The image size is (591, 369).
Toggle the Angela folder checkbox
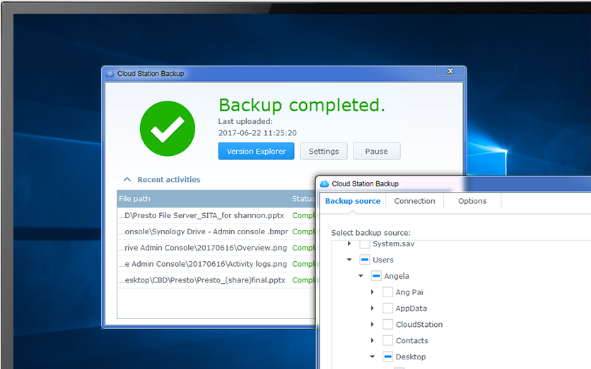pyautogui.click(x=376, y=276)
